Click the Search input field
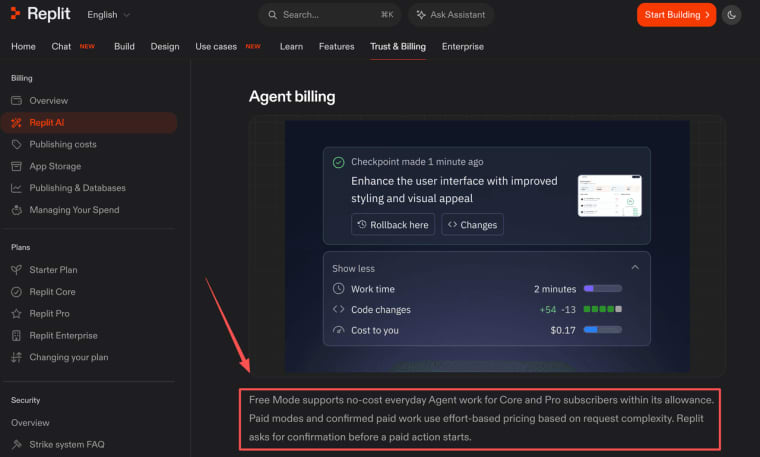Image resolution: width=760 pixels, height=457 pixels. (330, 15)
